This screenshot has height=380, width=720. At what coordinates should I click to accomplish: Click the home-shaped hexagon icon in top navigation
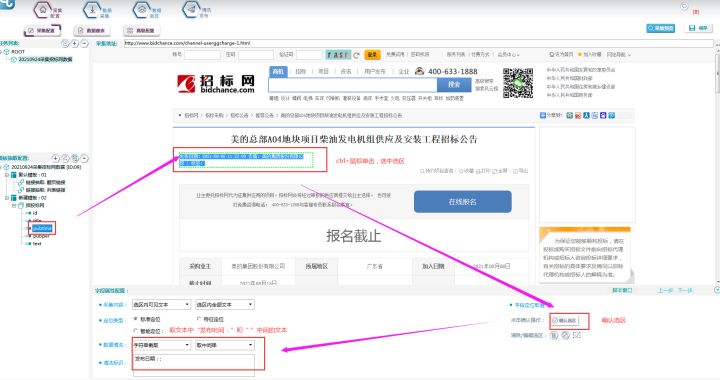click(x=43, y=10)
